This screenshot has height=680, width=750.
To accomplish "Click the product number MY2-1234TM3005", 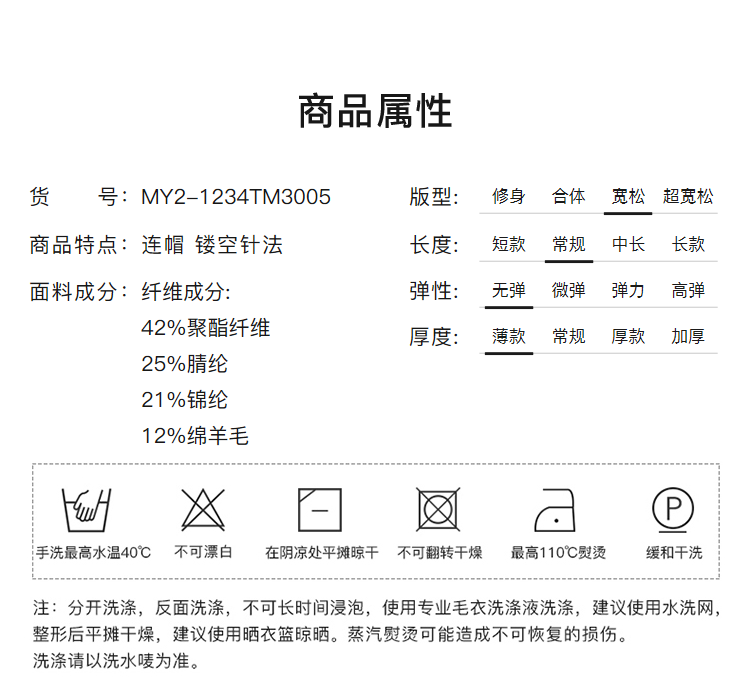I will [x=236, y=197].
